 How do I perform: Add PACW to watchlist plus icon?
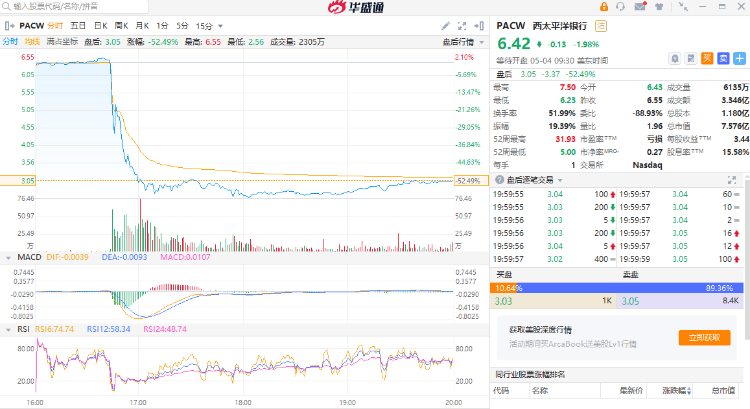coord(739,58)
